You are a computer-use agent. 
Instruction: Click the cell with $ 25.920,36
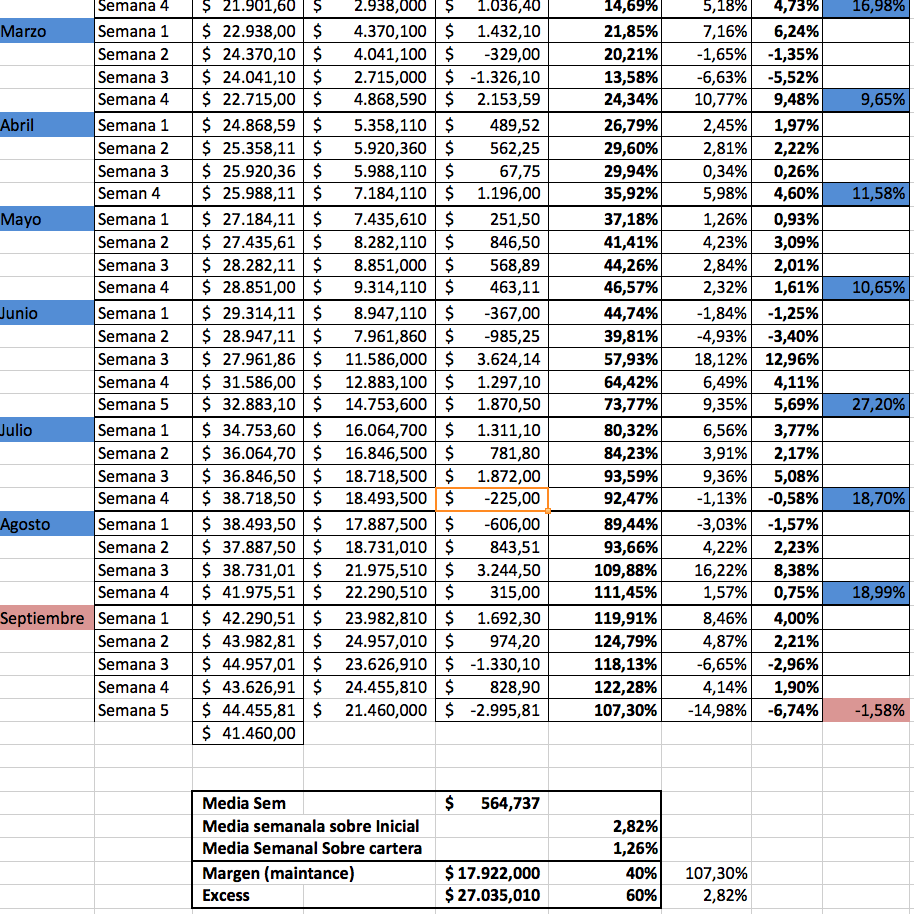(x=248, y=171)
